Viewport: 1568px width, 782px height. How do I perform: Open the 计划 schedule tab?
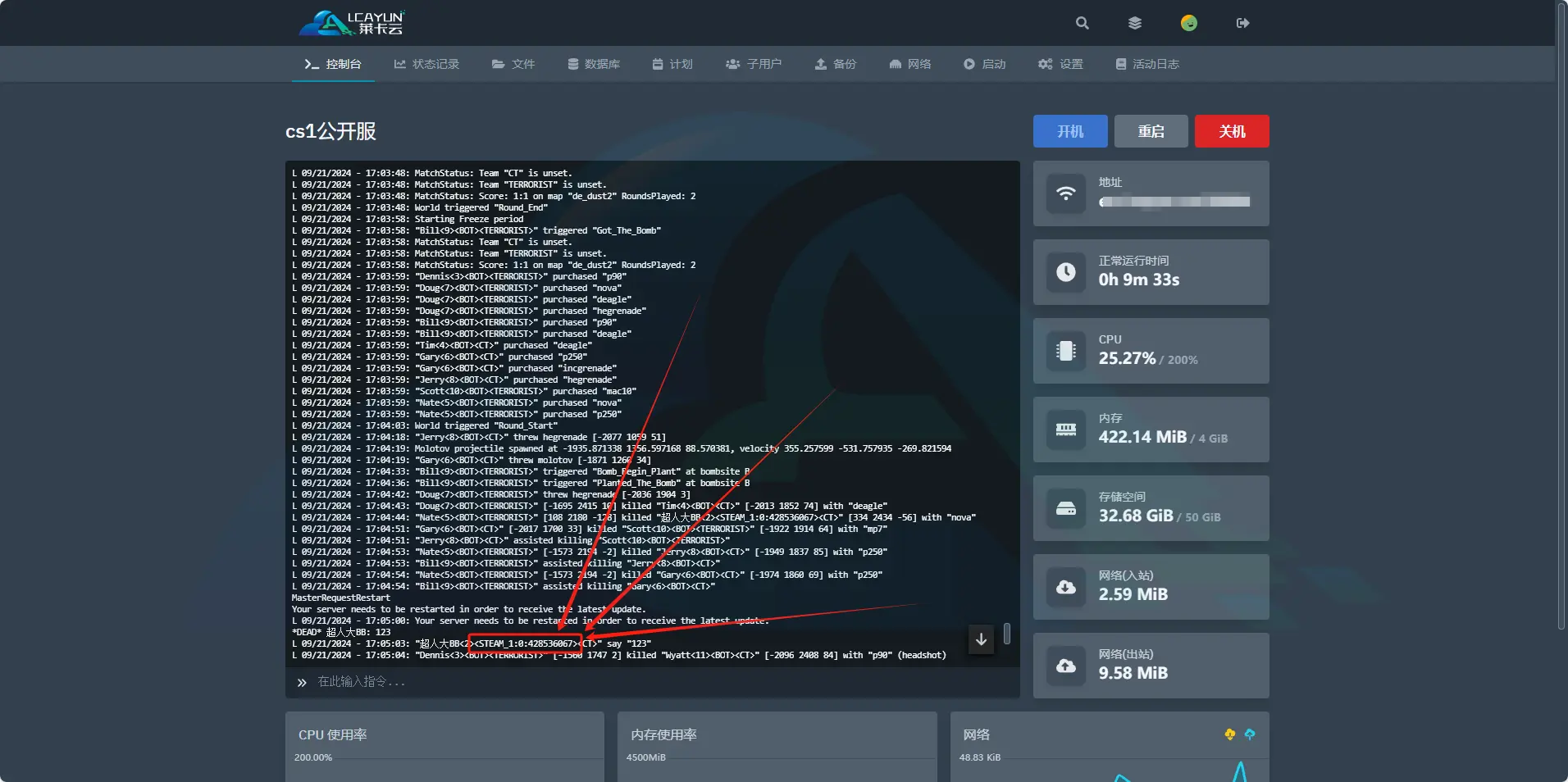coord(672,64)
